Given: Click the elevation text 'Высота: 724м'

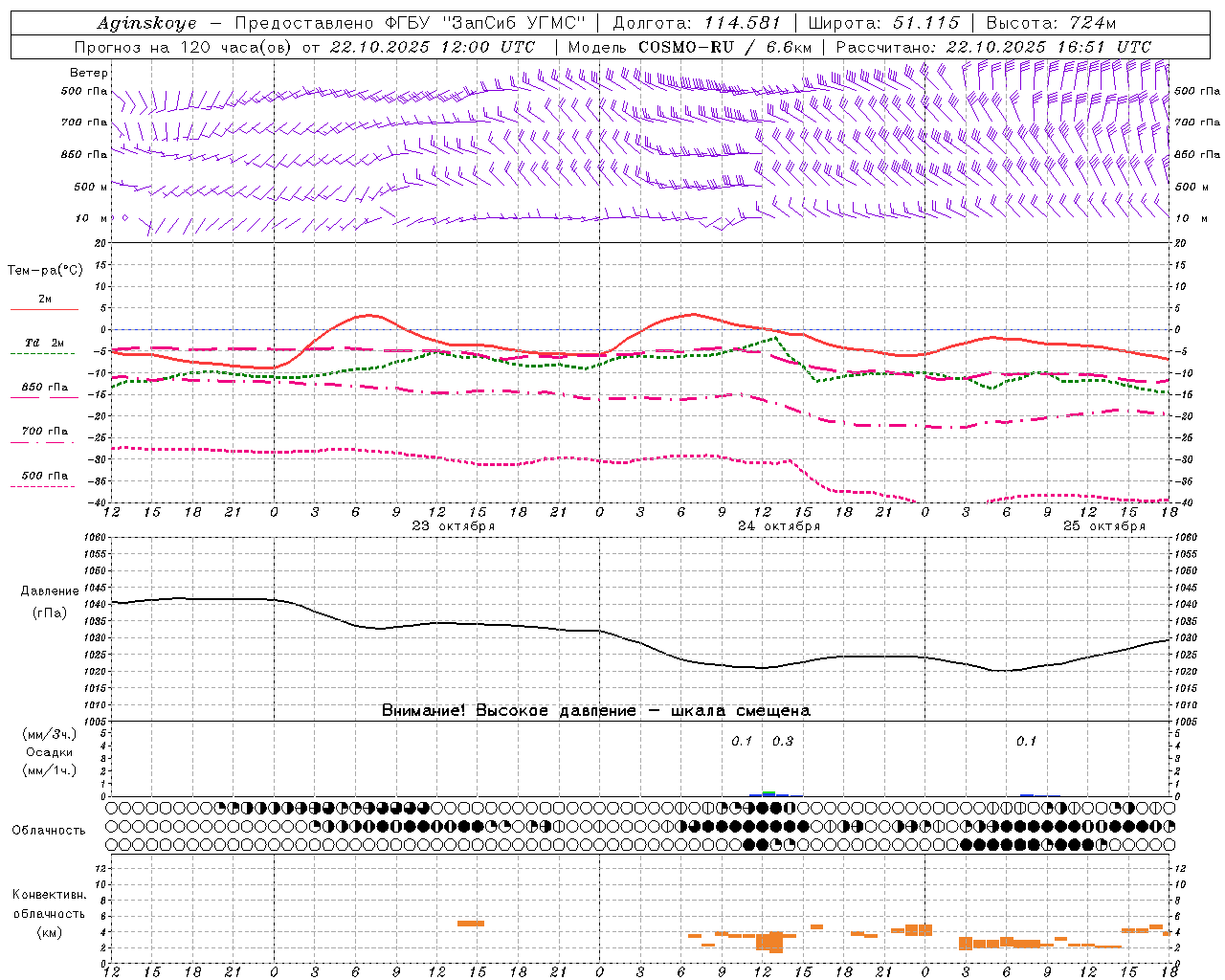Looking at the screenshot, I should [1051, 23].
